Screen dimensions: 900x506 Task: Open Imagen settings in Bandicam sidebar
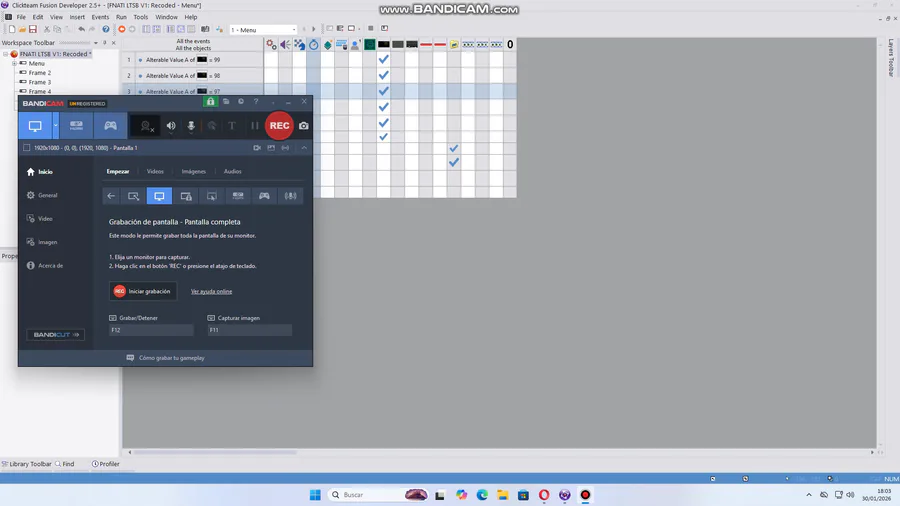click(x=42, y=242)
